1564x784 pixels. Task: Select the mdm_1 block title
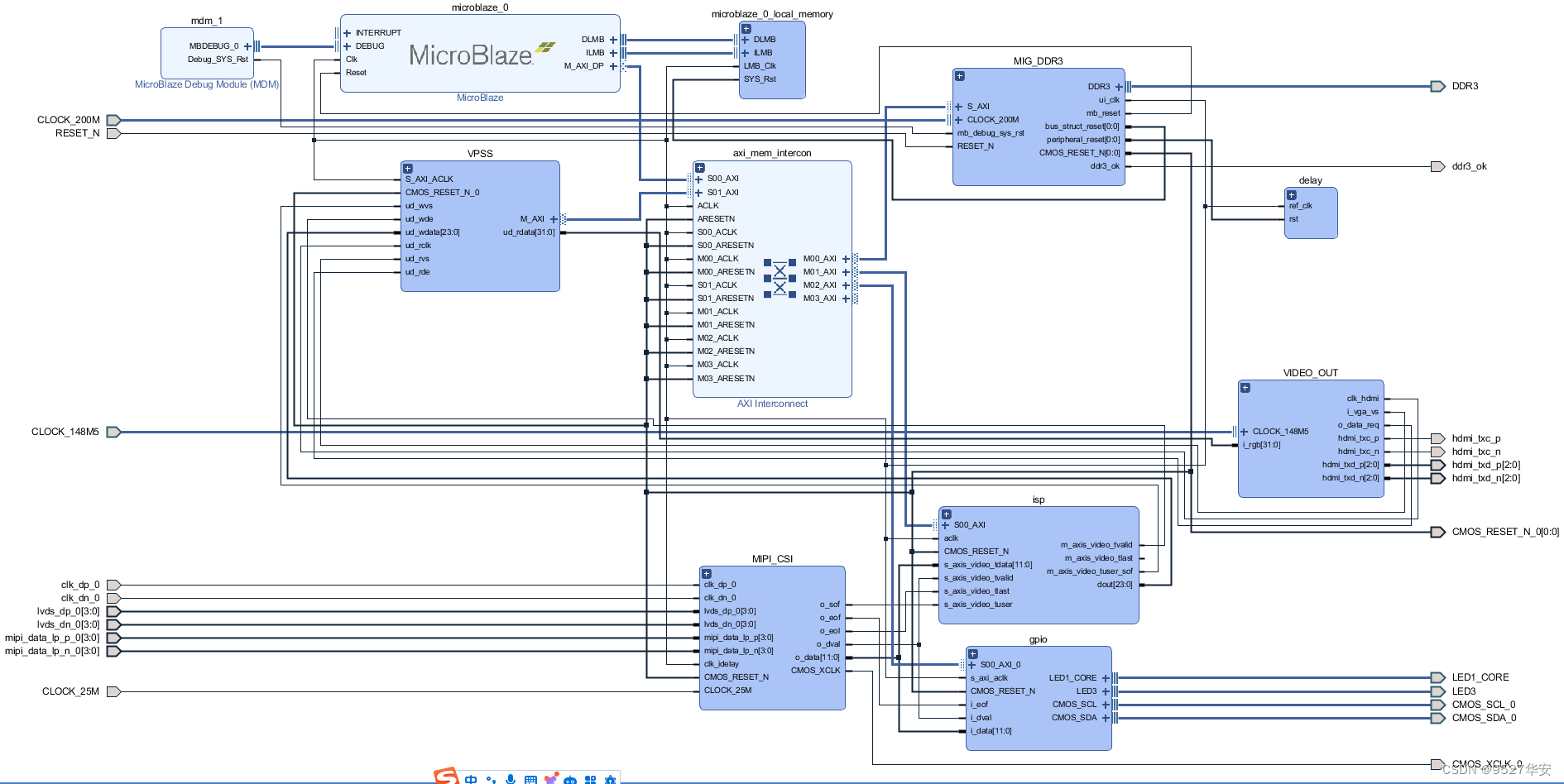click(x=207, y=21)
